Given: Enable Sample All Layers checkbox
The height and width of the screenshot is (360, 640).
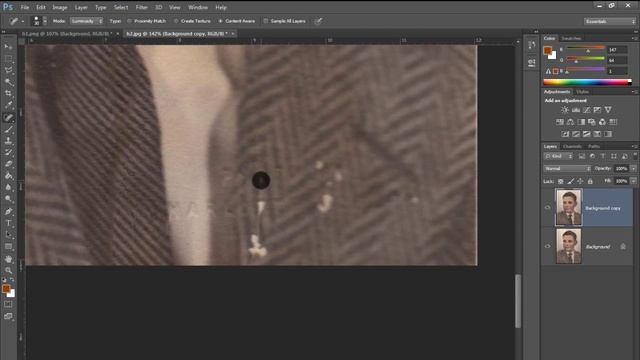Looking at the screenshot, I should pos(266,21).
